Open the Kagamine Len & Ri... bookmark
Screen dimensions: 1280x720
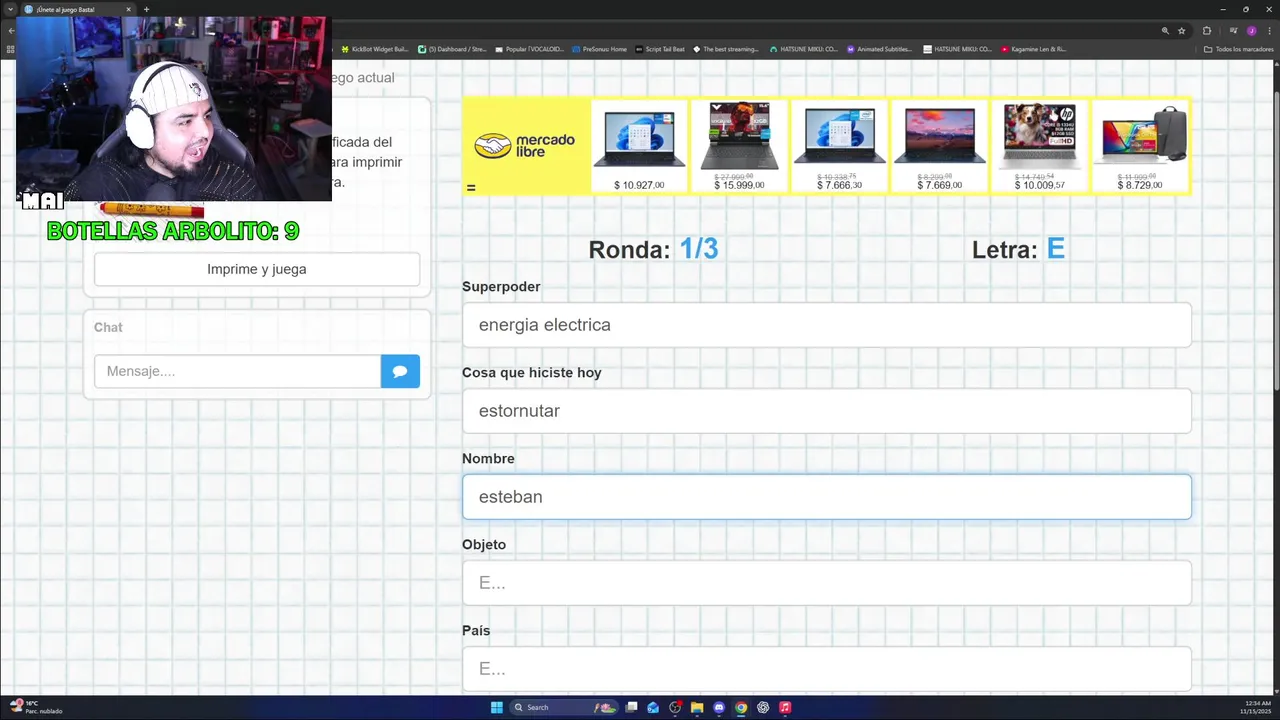[x=1034, y=49]
